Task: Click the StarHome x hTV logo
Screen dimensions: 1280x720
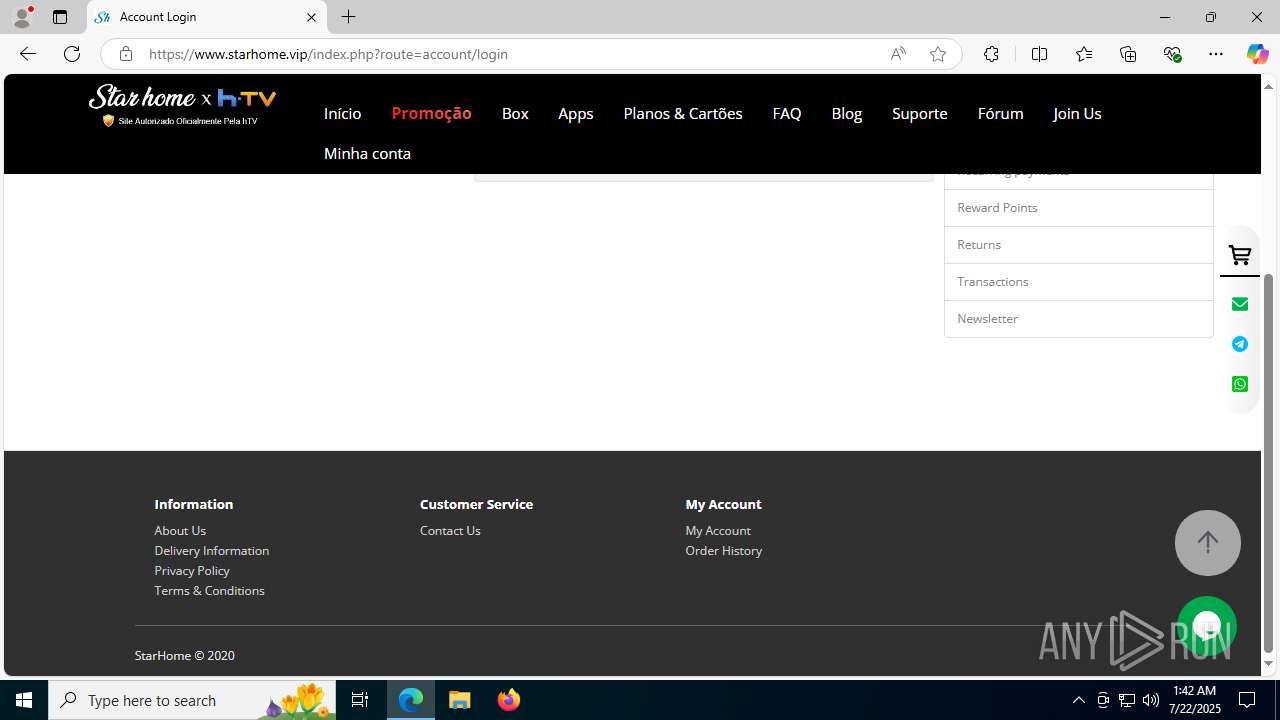Action: [x=182, y=105]
